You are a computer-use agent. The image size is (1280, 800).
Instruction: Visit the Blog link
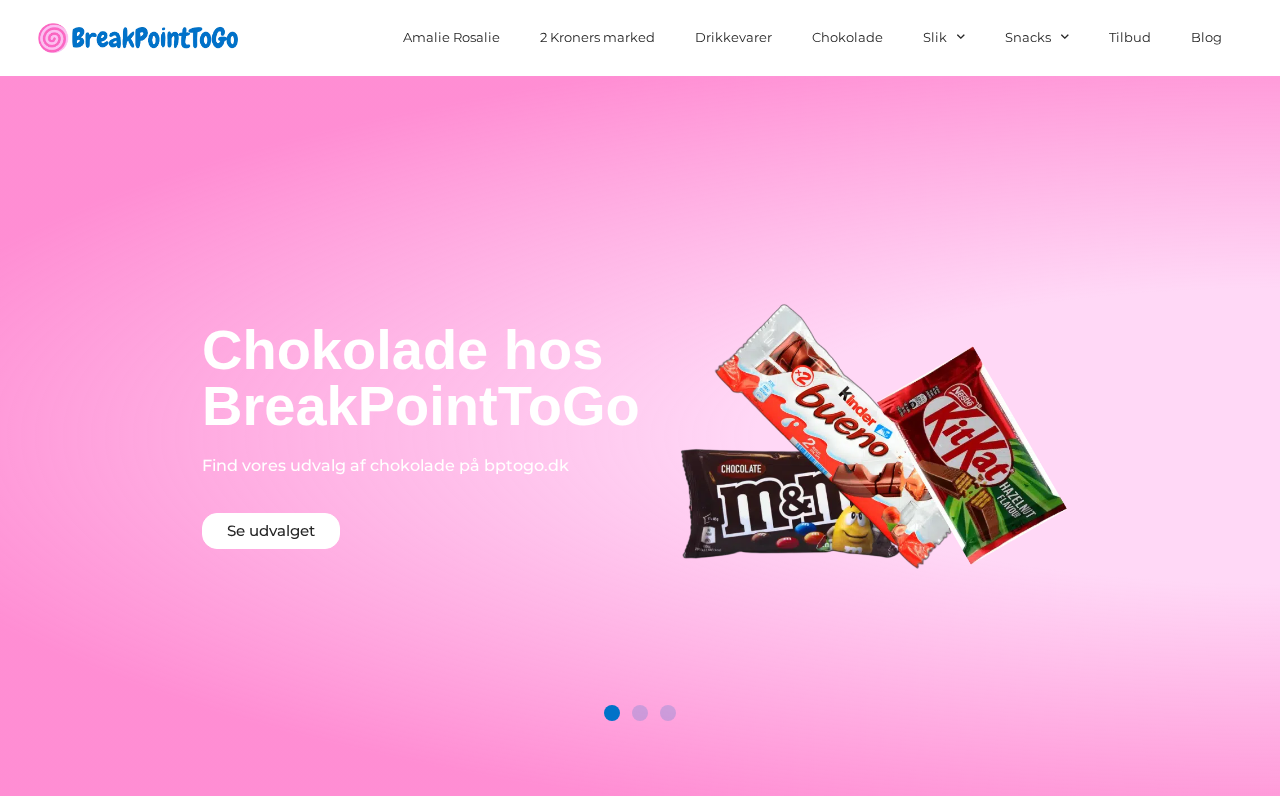coord(1206,37)
